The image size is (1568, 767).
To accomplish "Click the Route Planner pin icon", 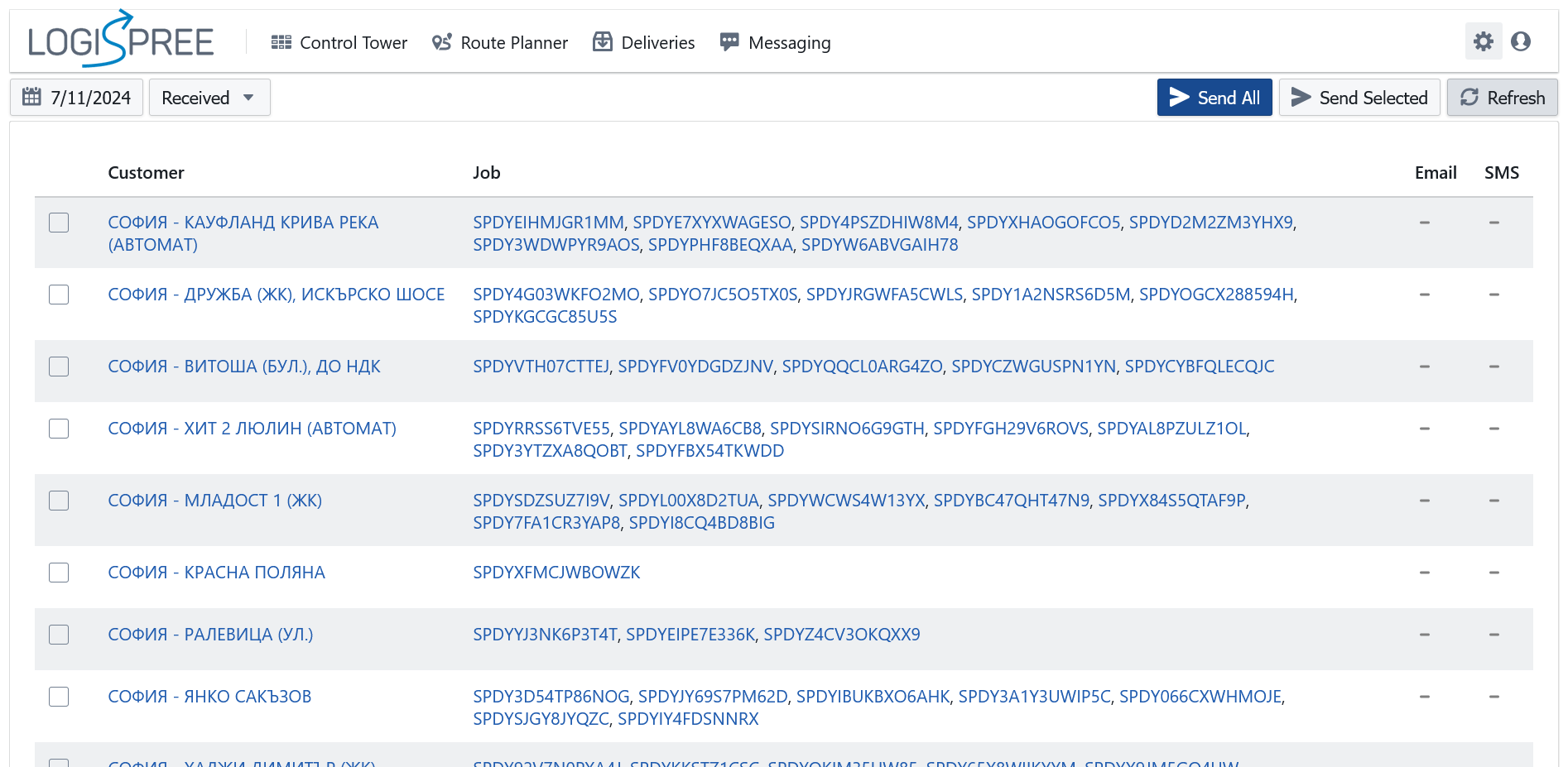I will point(442,42).
